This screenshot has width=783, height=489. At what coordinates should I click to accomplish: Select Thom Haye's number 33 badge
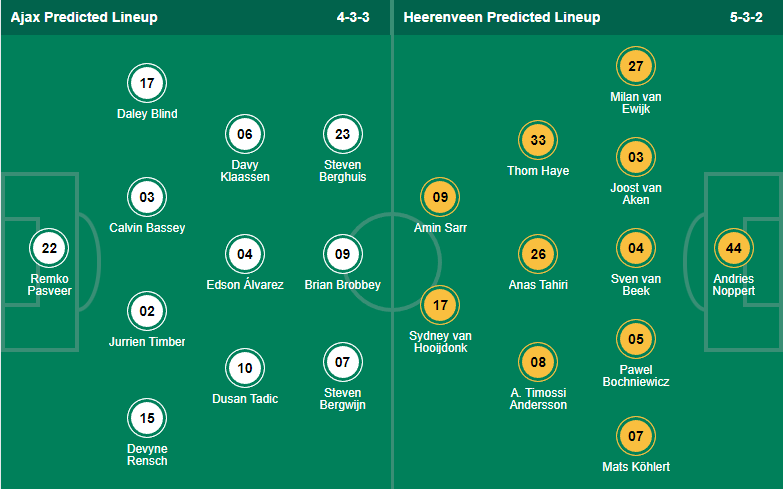[x=538, y=140]
